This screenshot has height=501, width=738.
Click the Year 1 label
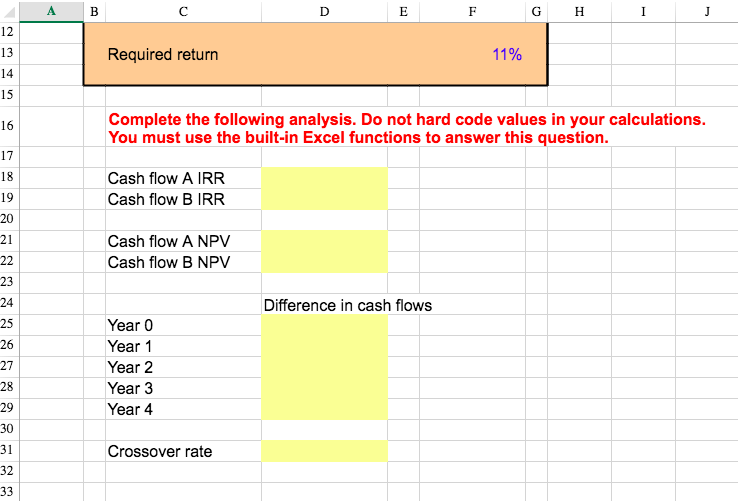(x=130, y=347)
